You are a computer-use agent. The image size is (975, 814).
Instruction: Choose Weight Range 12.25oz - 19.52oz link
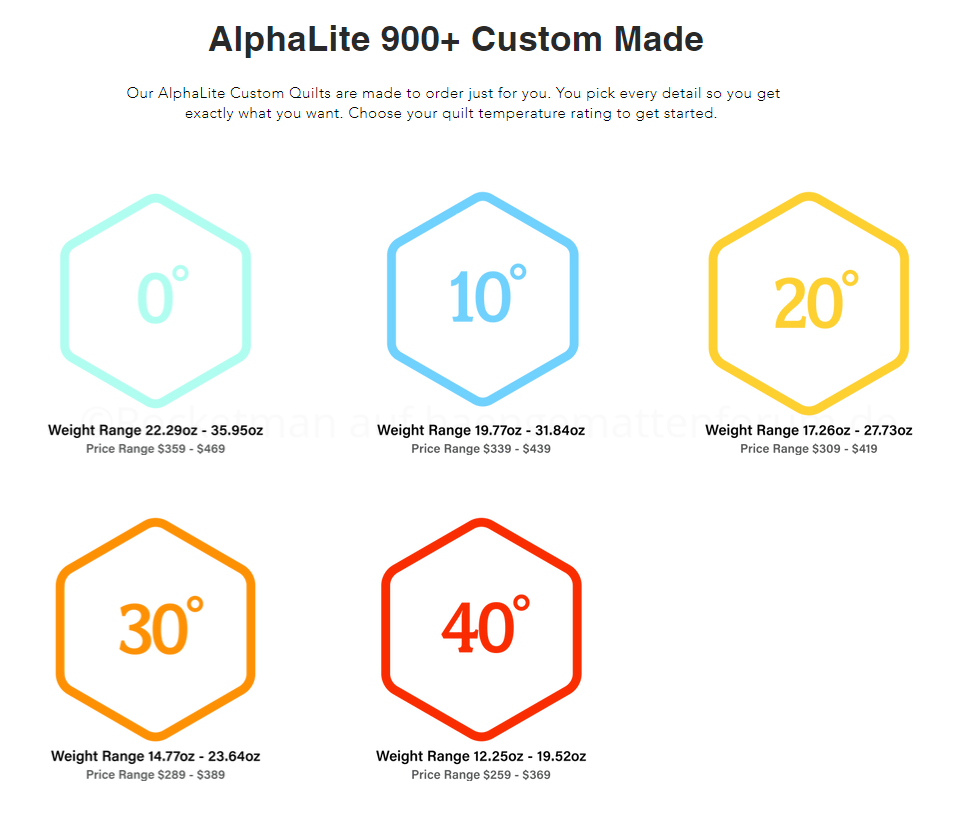coord(481,757)
